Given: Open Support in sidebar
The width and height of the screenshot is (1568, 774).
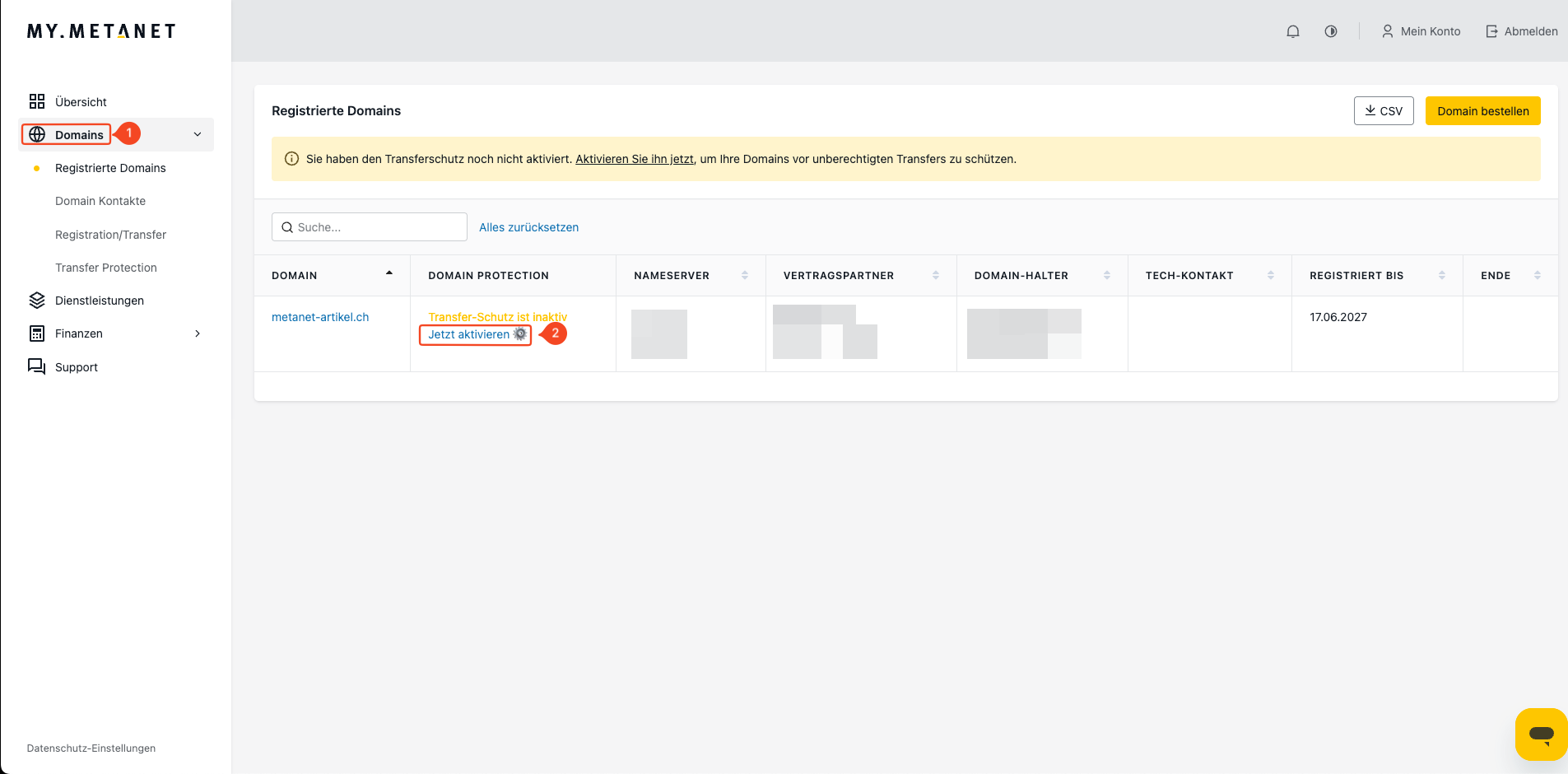Looking at the screenshot, I should coord(77,367).
